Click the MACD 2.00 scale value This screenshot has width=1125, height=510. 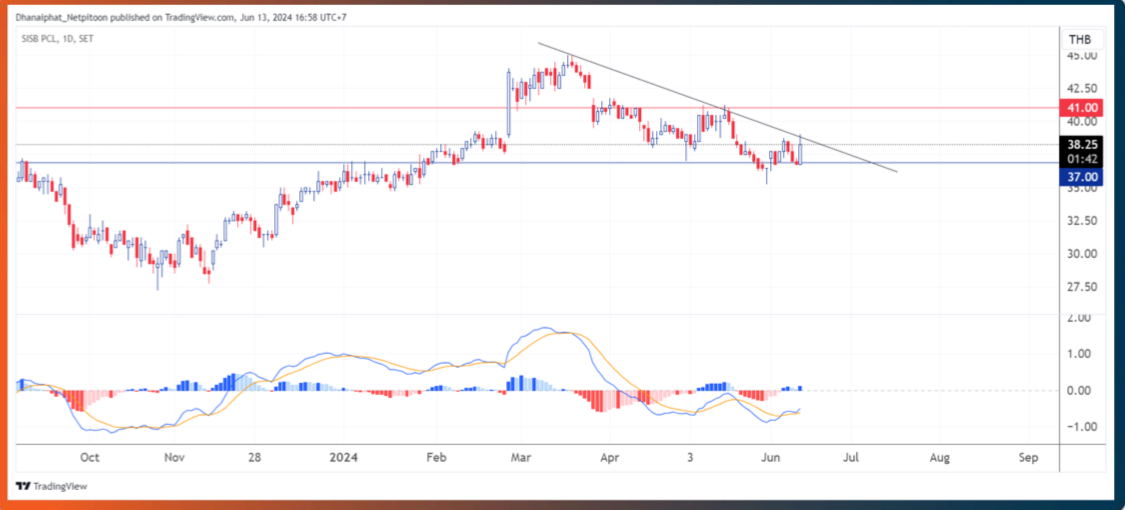tap(1080, 317)
